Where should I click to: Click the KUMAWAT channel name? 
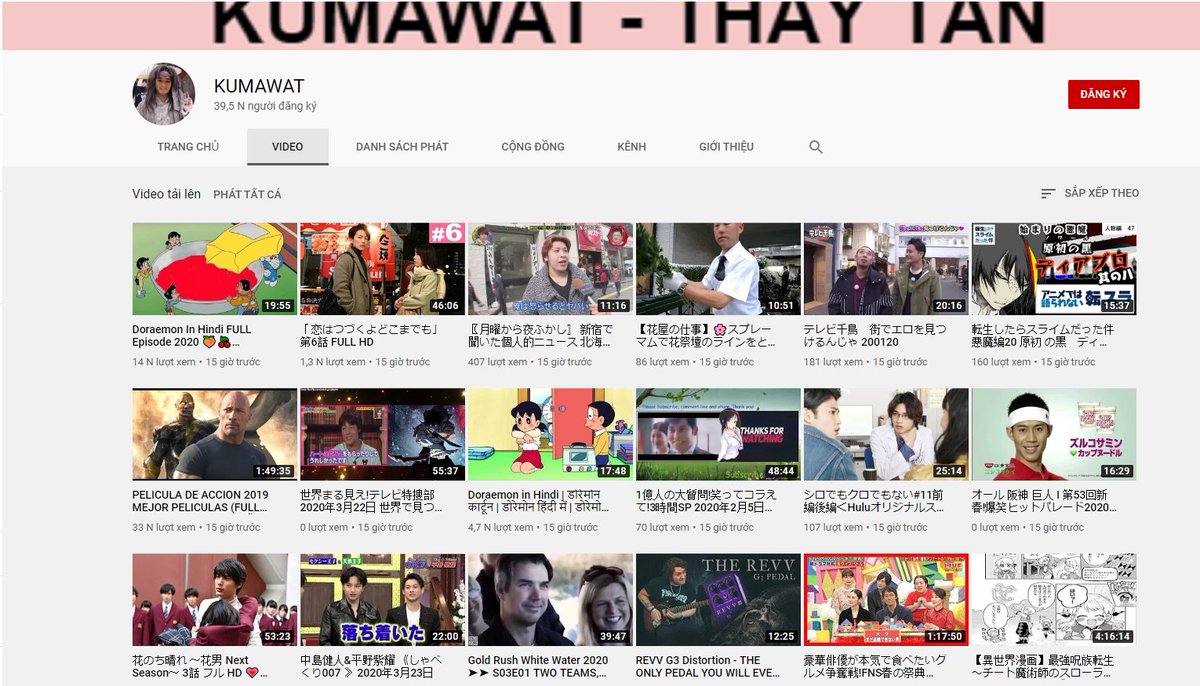pos(259,86)
